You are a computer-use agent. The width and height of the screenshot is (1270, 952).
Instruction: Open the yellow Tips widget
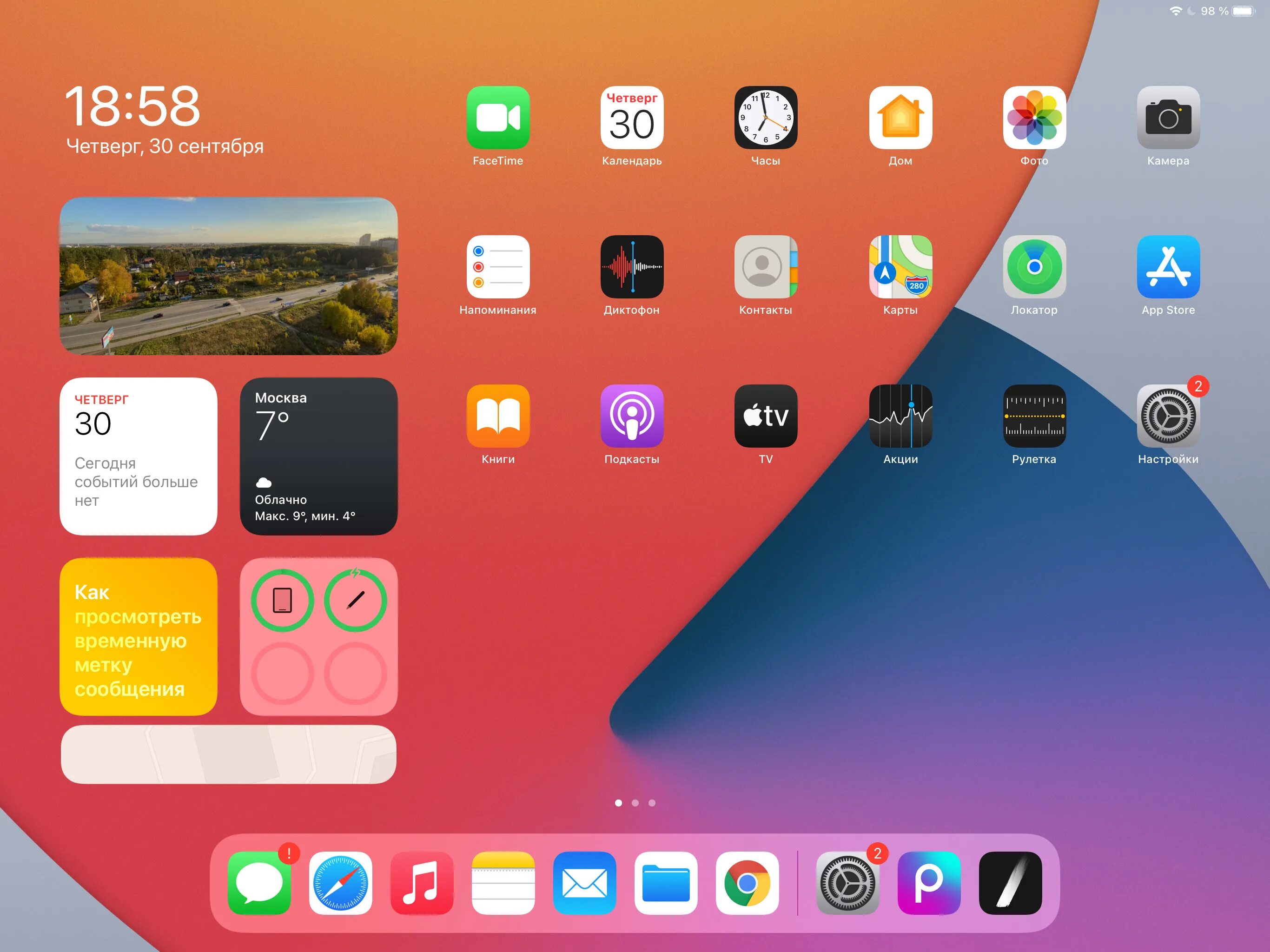tap(139, 636)
